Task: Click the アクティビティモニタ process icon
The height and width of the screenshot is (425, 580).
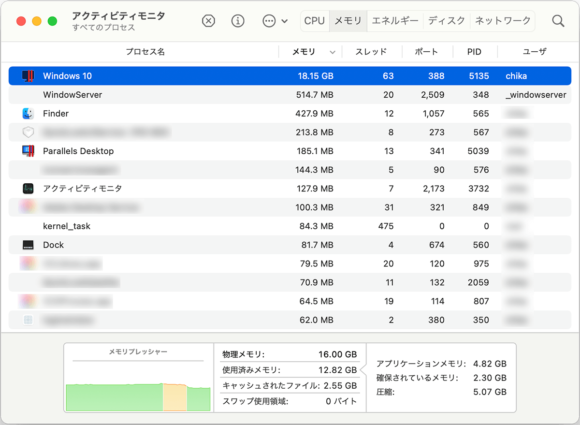Action: click(28, 189)
